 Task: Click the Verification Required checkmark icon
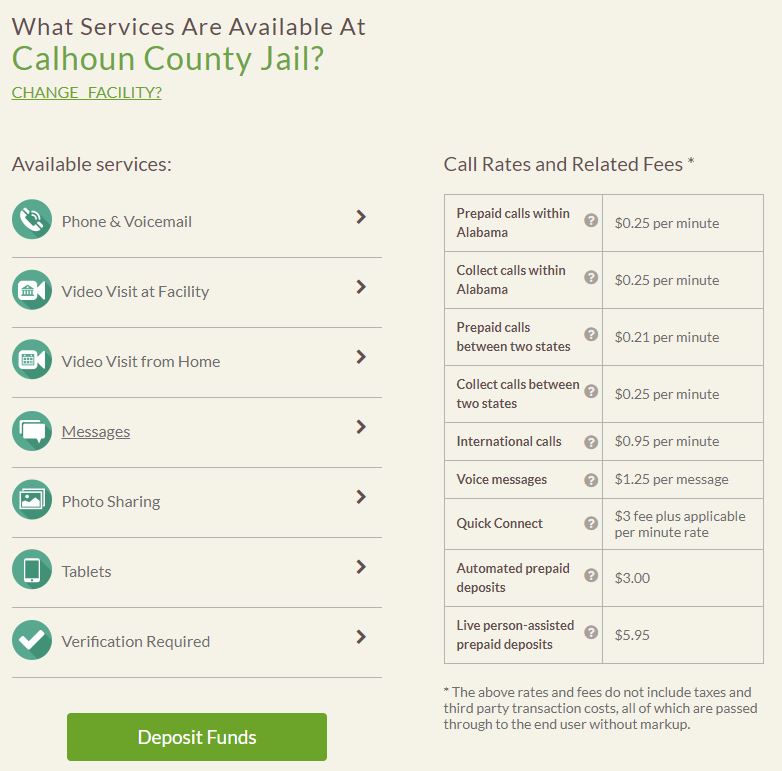[x=32, y=640]
